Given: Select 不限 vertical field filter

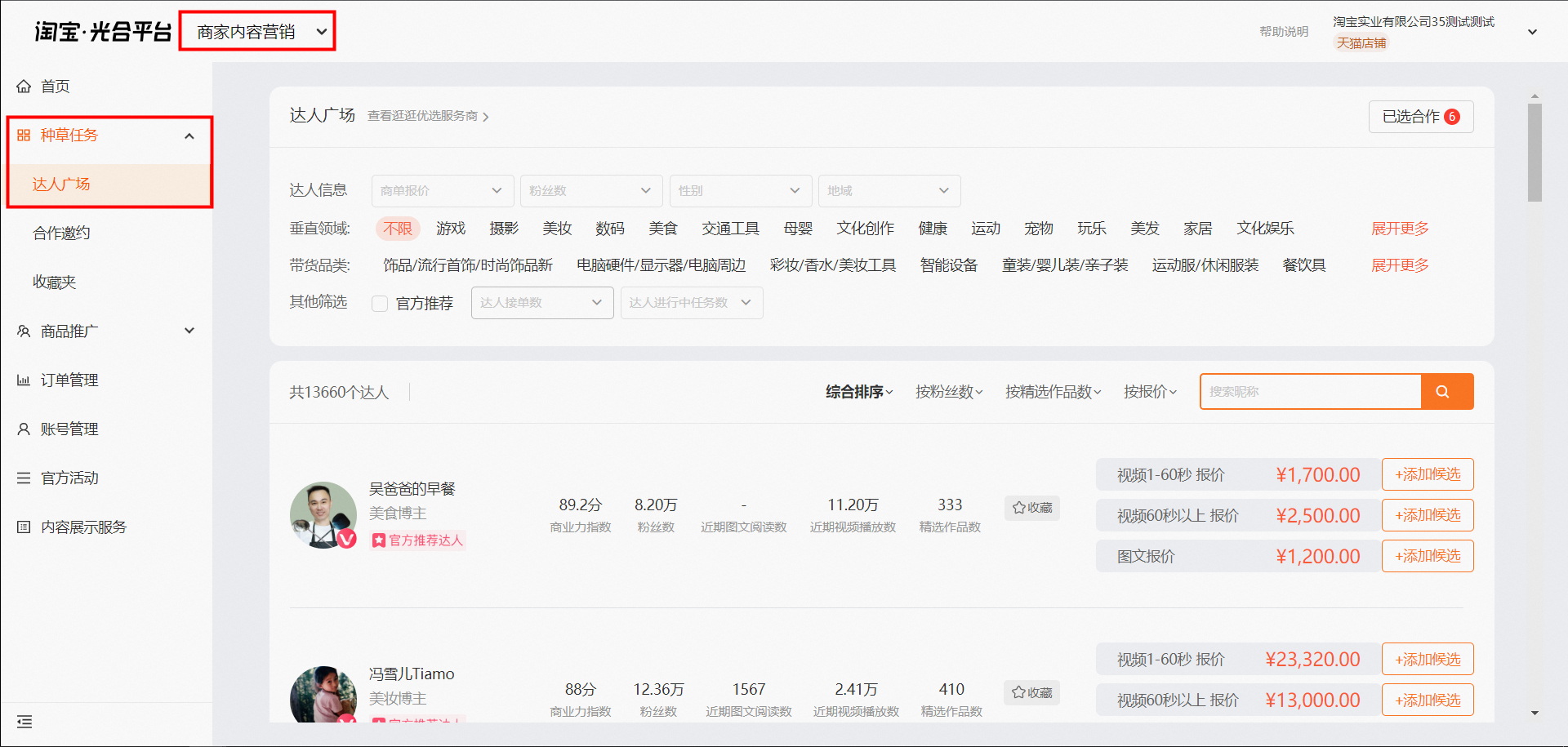Looking at the screenshot, I should (398, 229).
